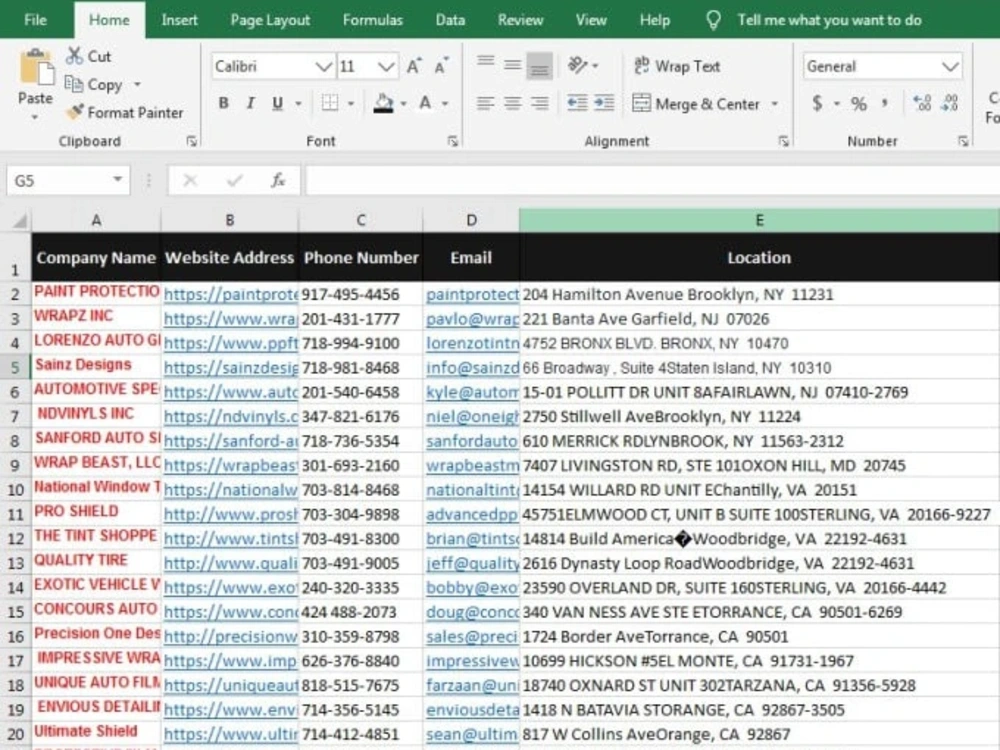Screen dimensions: 1000x750
Task: Apply Comma Style format
Action: pyautogui.click(x=885, y=102)
